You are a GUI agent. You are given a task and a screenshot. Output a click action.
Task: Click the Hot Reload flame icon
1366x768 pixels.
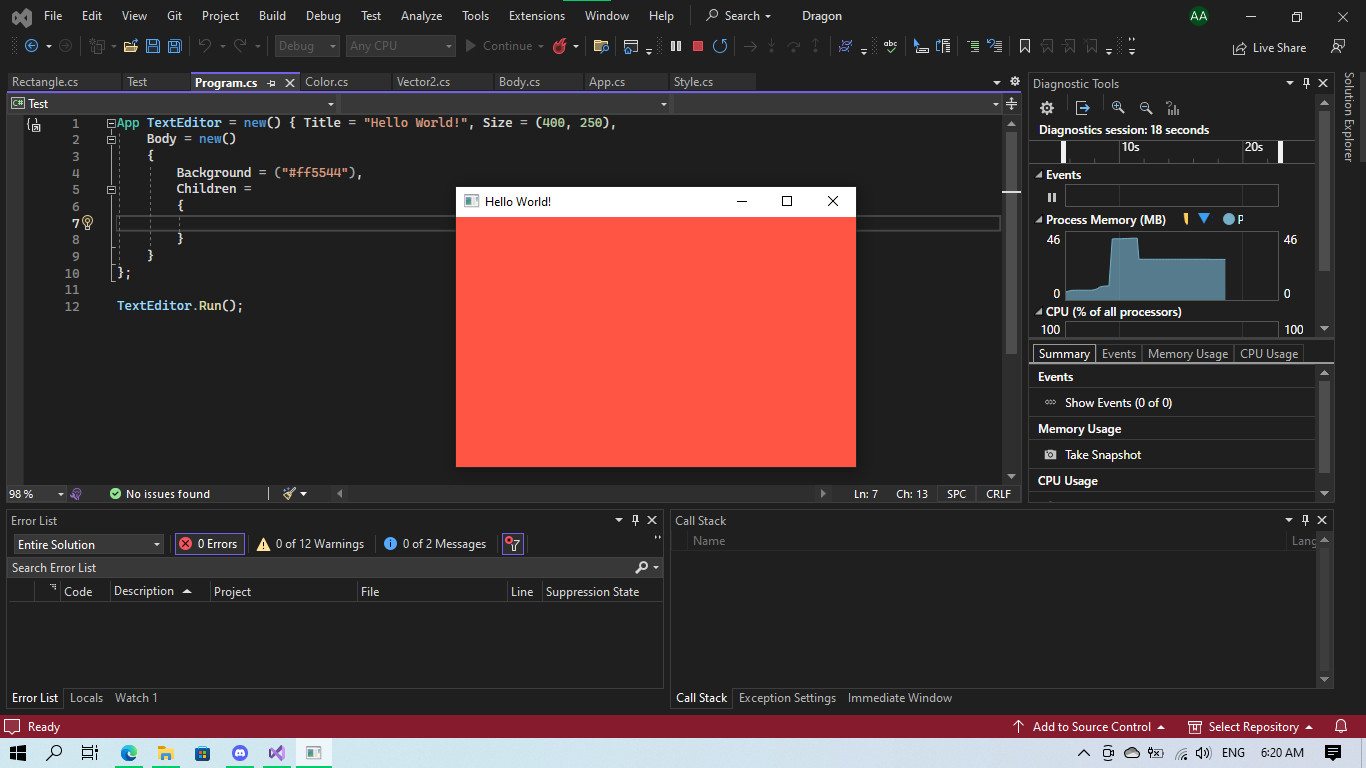(560, 46)
